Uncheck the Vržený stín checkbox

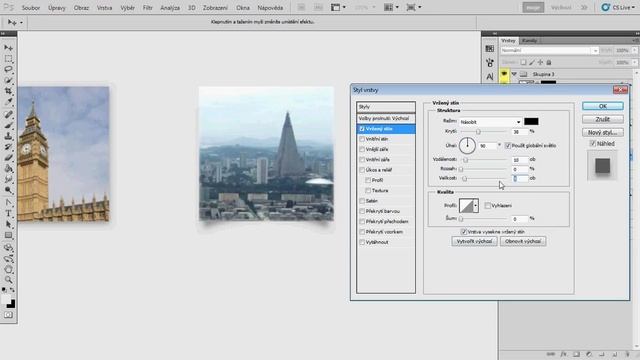pos(362,129)
